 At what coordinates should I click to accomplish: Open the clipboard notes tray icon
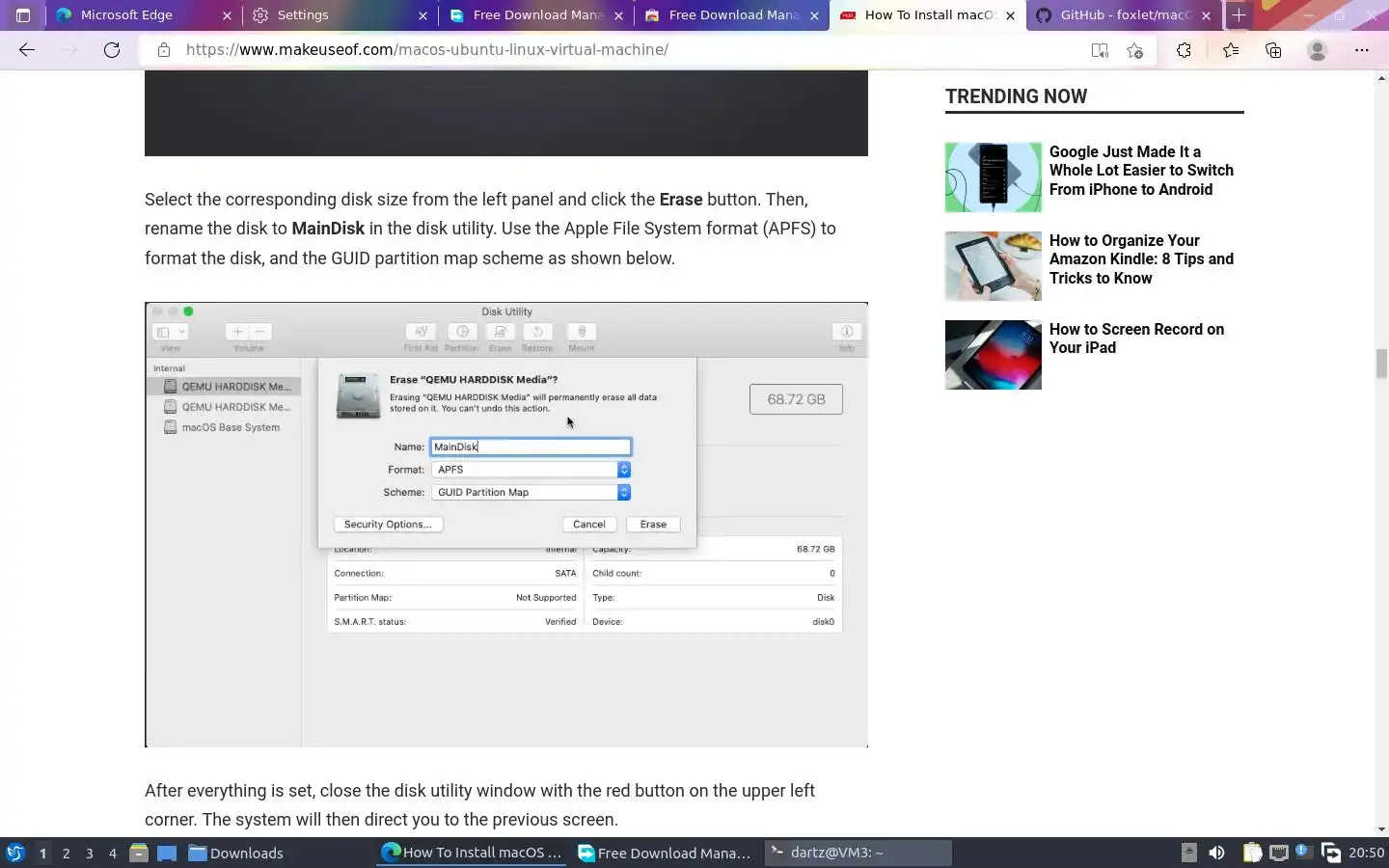pyautogui.click(x=1252, y=853)
